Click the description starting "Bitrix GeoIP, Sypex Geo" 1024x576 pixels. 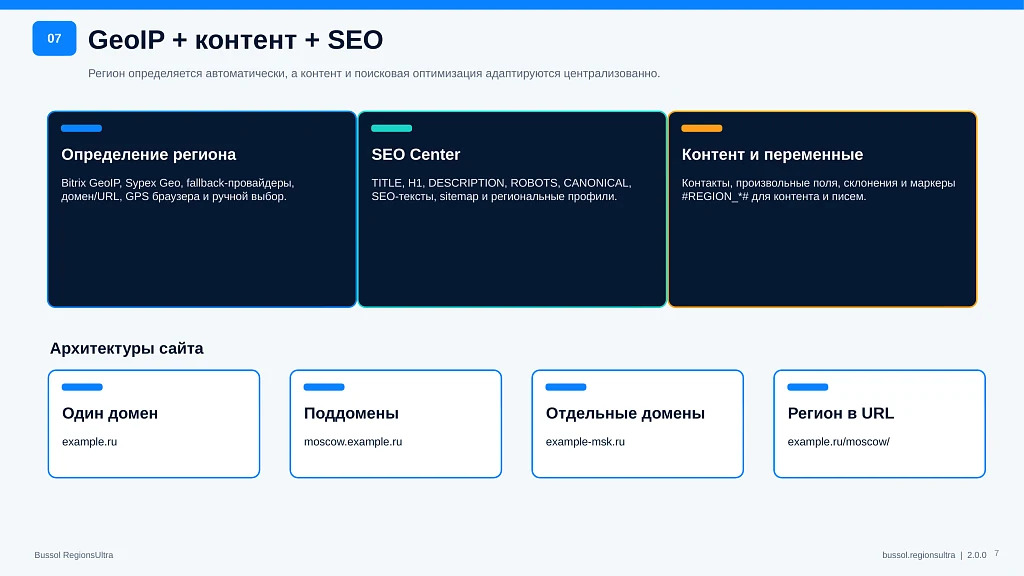(178, 189)
